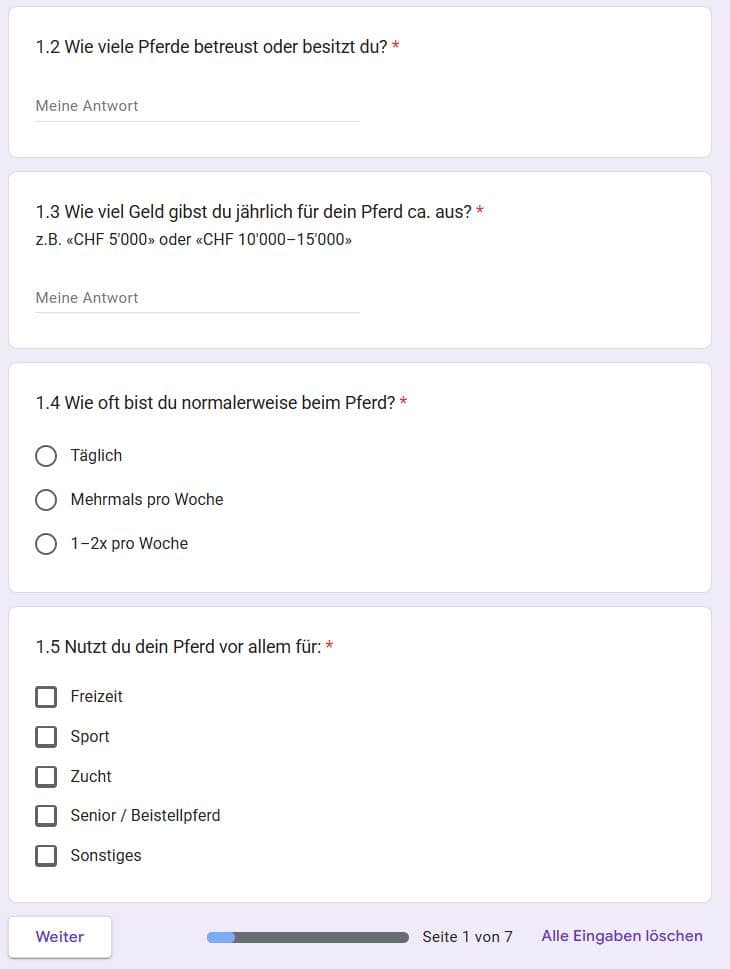Focus the answer field for yearly costs
This screenshot has width=730, height=969.
[x=197, y=298]
